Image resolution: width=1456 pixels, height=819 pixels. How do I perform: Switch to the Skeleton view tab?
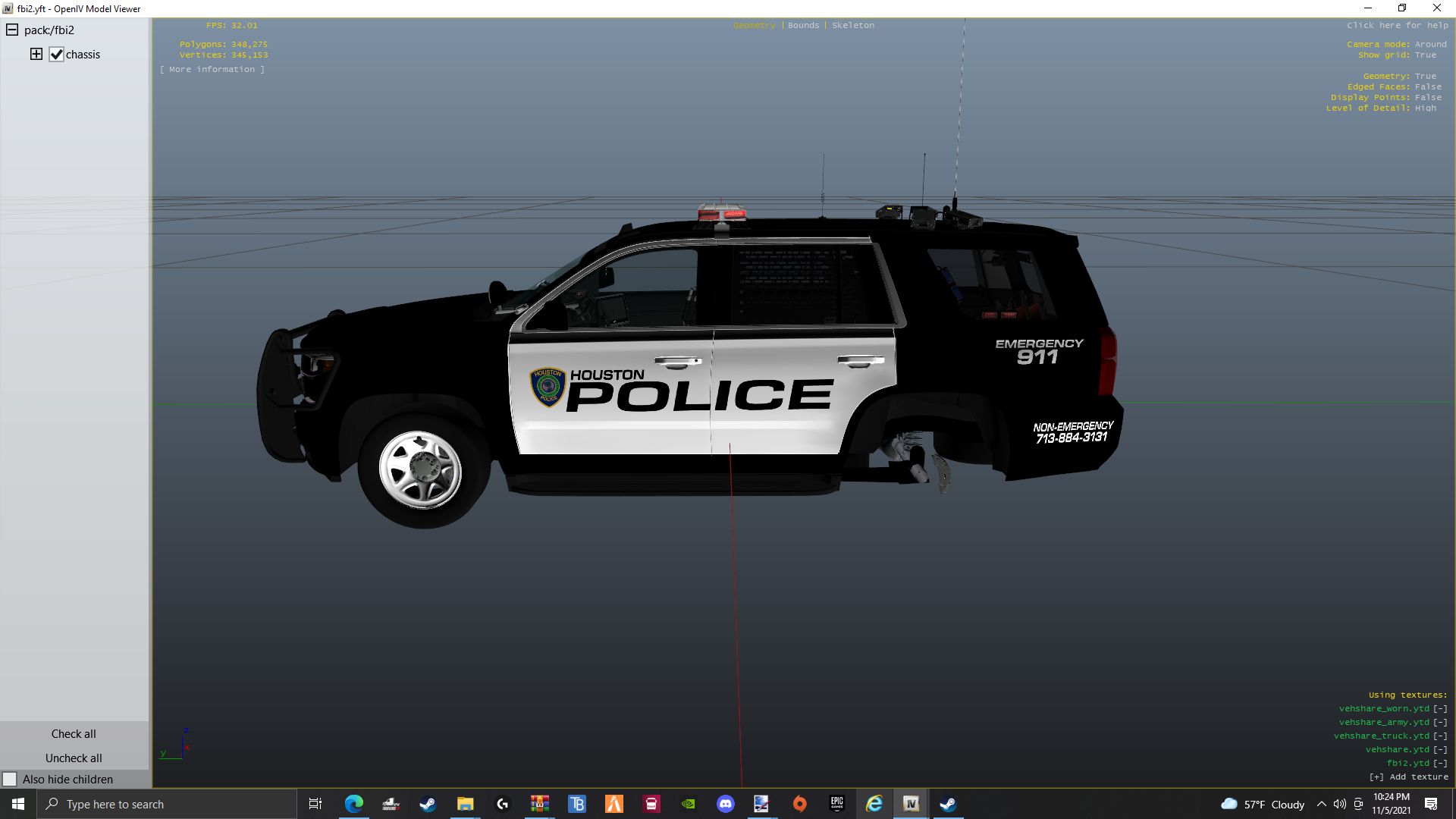point(852,26)
